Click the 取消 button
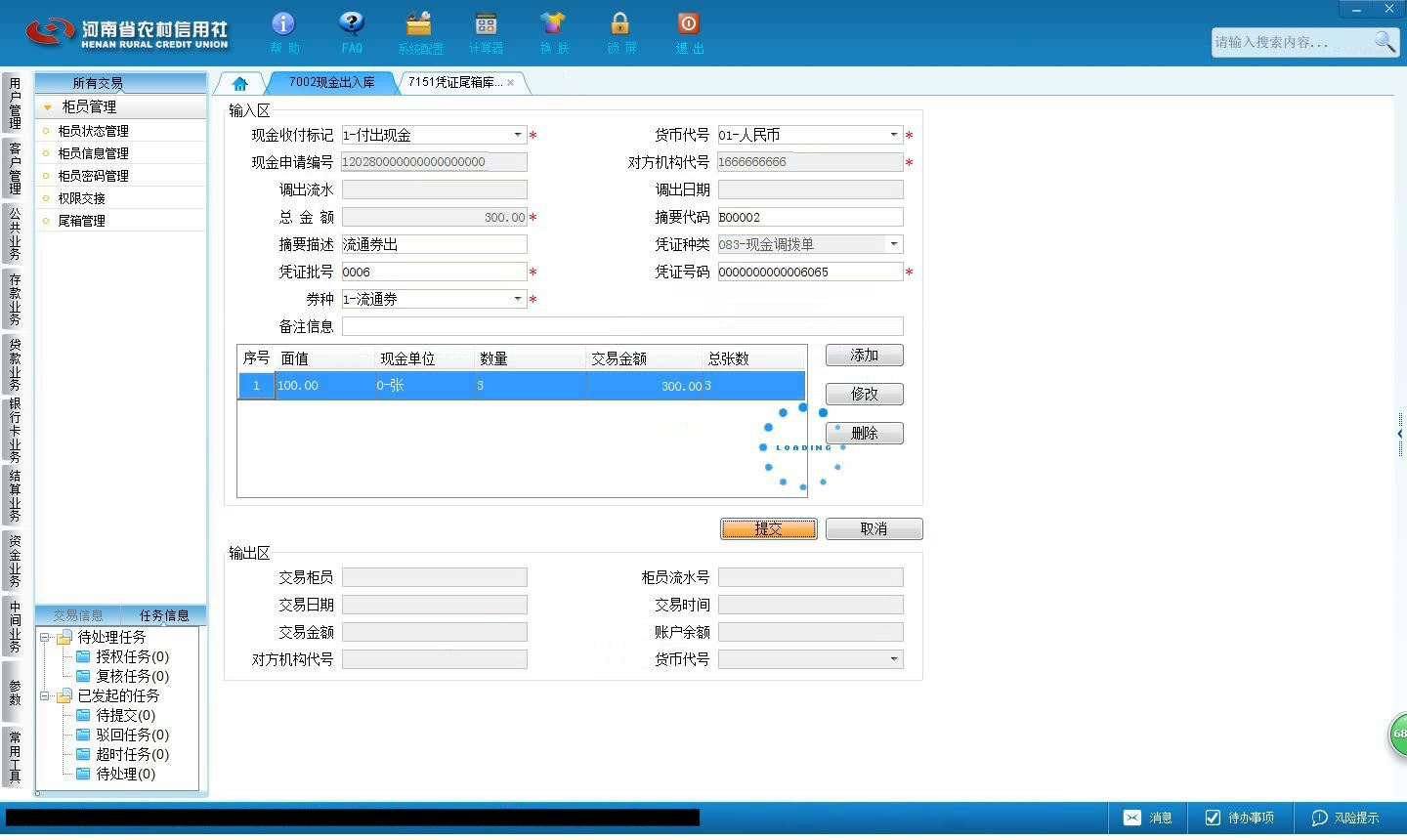 point(874,529)
